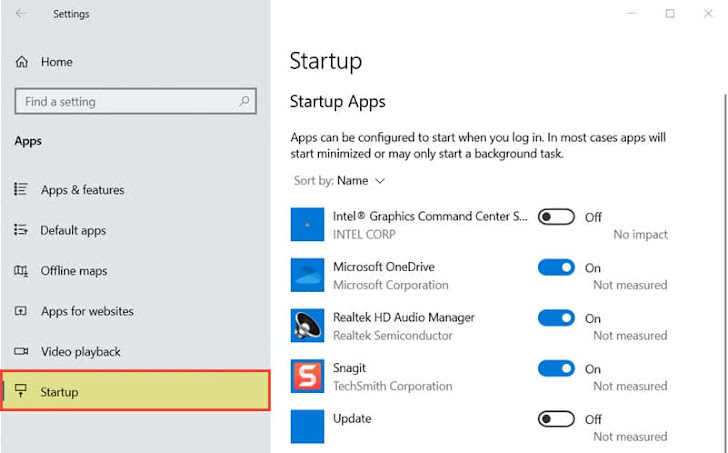The height and width of the screenshot is (453, 728).
Task: Turn on the Update app toggle
Action: pyautogui.click(x=556, y=419)
